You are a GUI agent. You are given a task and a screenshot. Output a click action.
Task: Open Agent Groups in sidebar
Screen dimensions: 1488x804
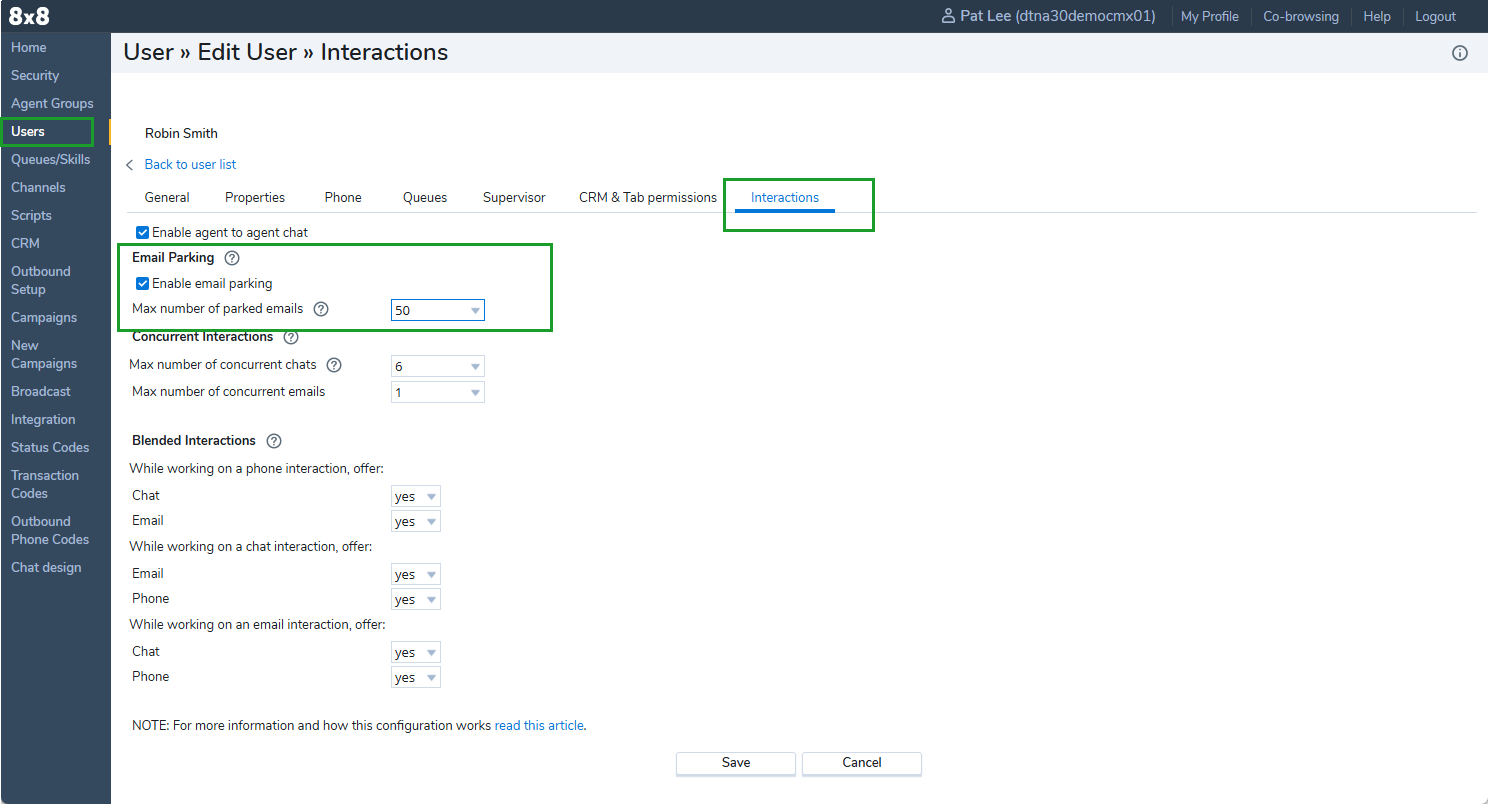[x=52, y=104]
